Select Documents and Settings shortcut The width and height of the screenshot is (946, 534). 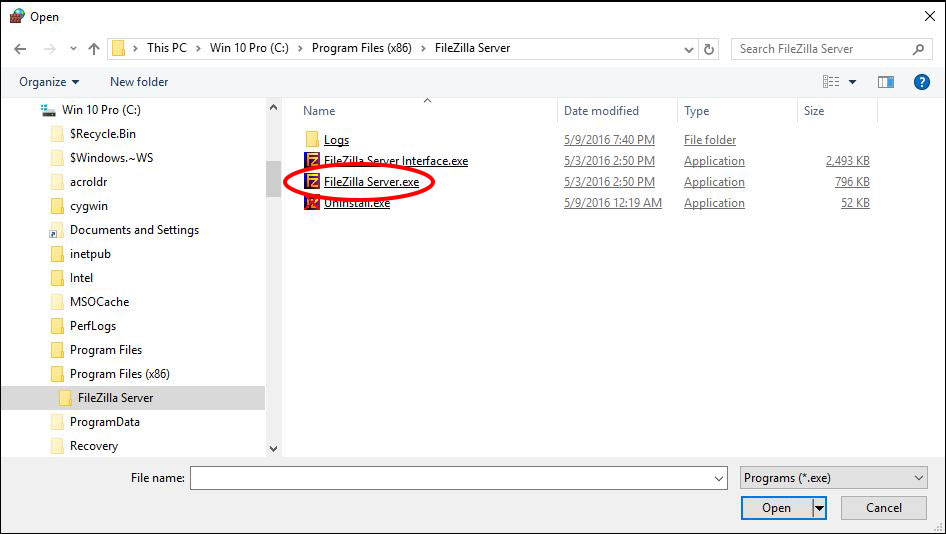coord(135,230)
